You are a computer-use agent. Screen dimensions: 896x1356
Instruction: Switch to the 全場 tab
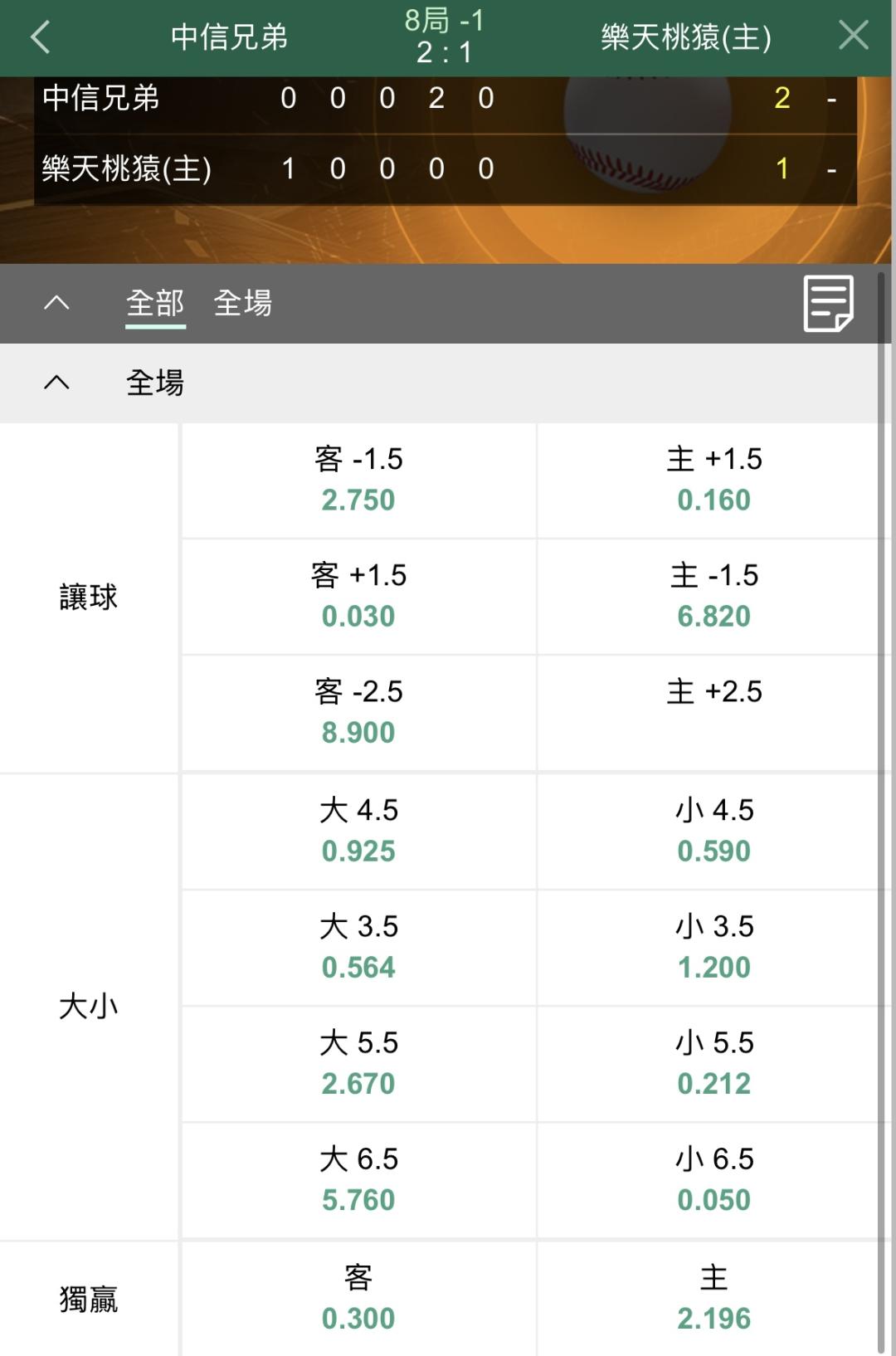(x=242, y=304)
